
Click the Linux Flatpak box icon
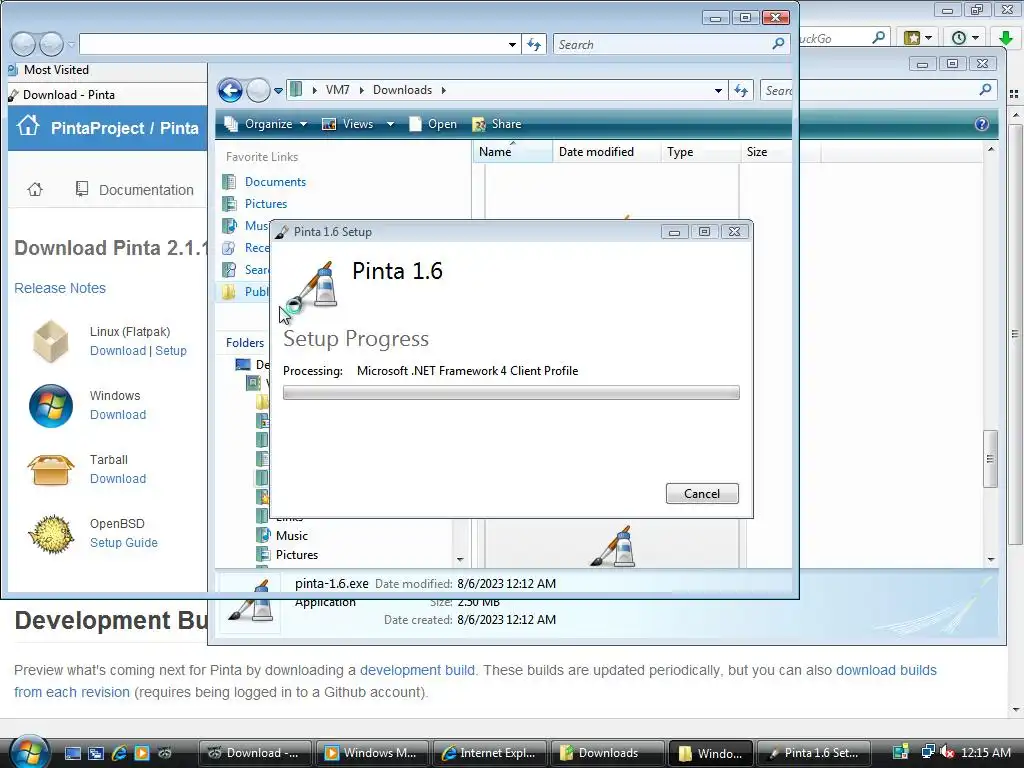pyautogui.click(x=51, y=341)
